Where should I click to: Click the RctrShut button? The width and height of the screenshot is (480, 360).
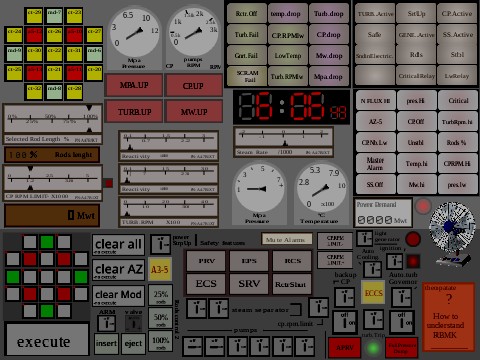click(292, 284)
